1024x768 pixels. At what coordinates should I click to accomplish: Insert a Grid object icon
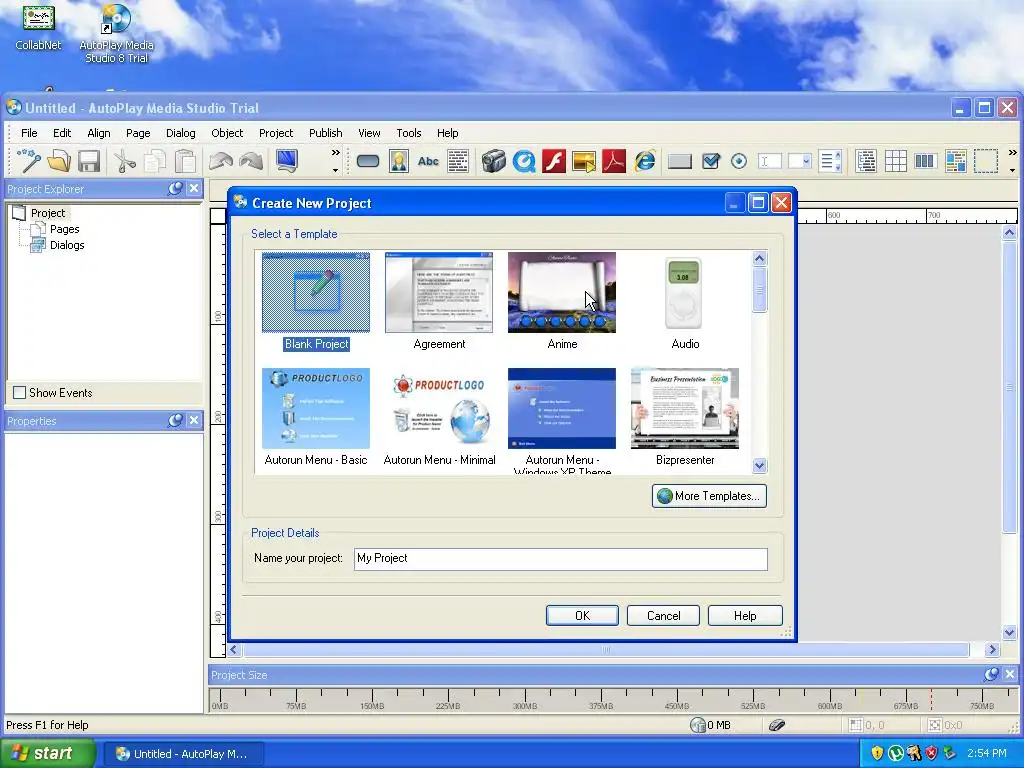(895, 161)
